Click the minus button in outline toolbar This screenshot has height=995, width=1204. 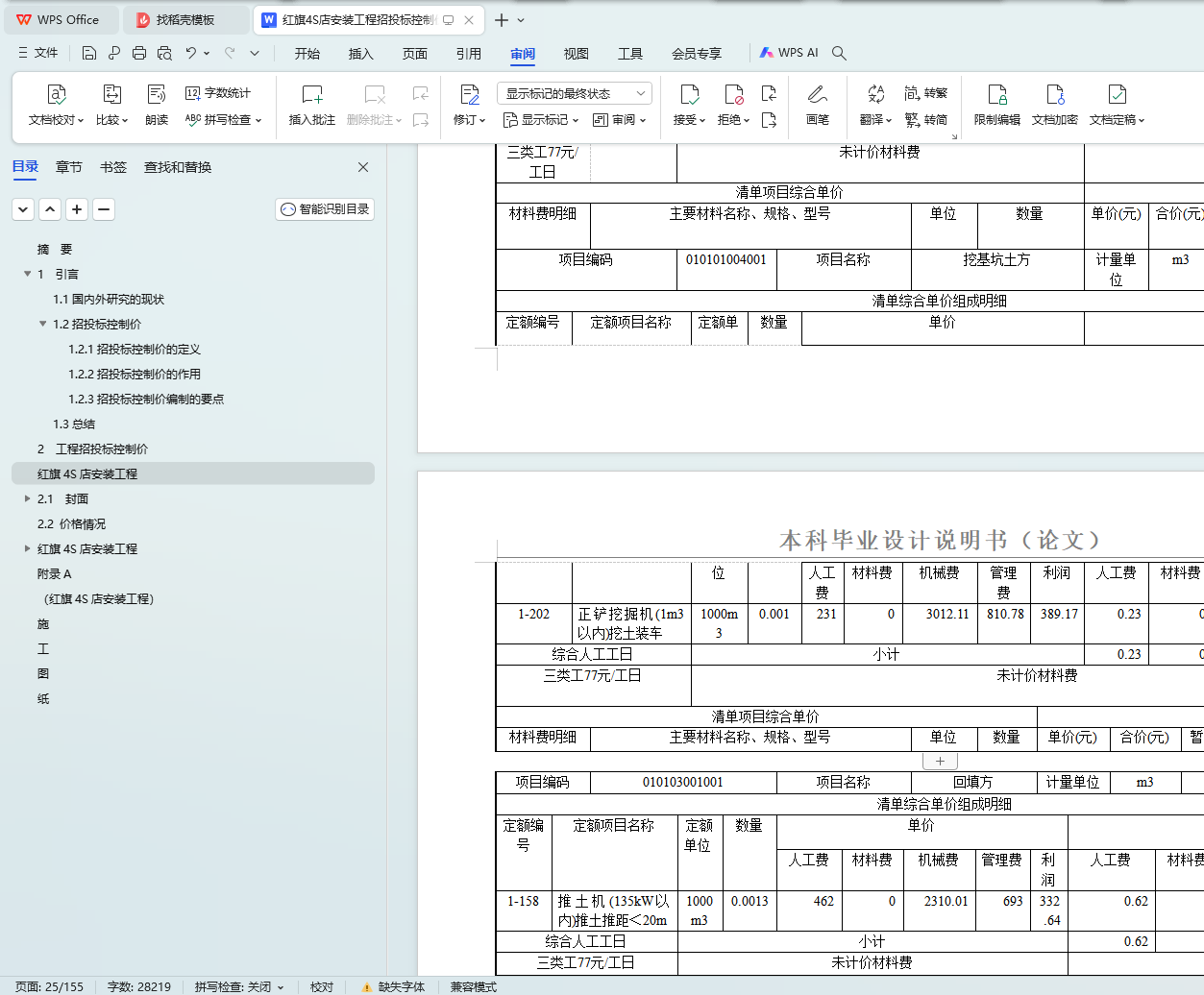click(104, 209)
